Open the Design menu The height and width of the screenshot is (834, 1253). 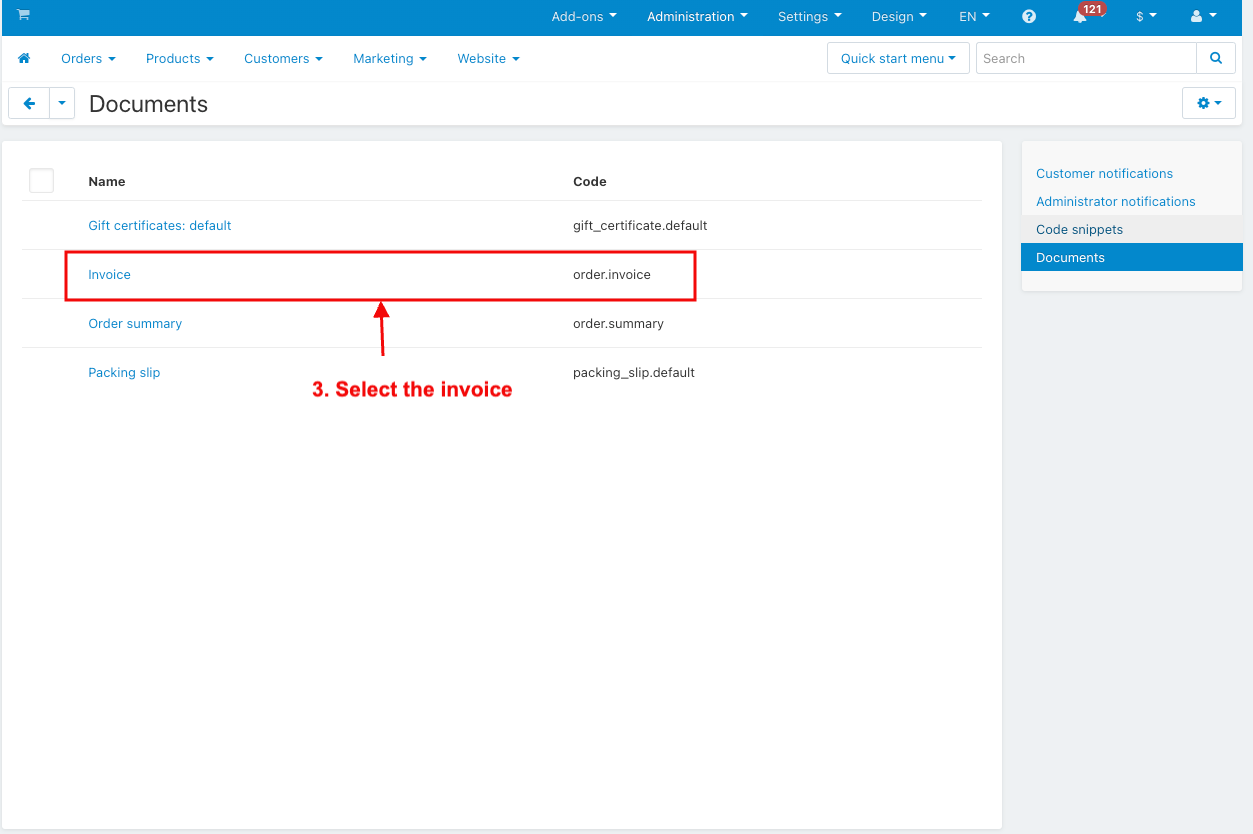899,17
